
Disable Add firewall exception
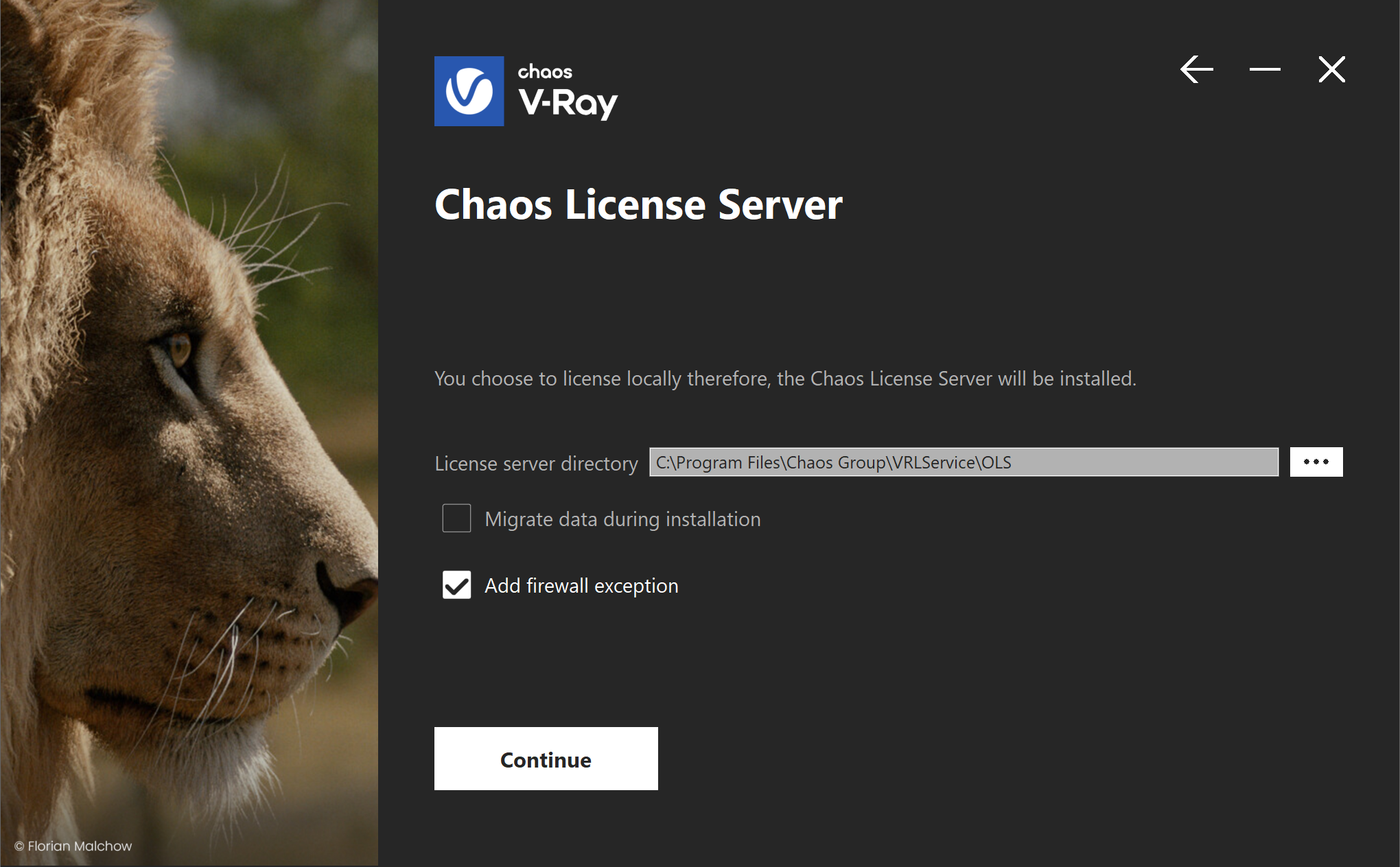pos(456,585)
